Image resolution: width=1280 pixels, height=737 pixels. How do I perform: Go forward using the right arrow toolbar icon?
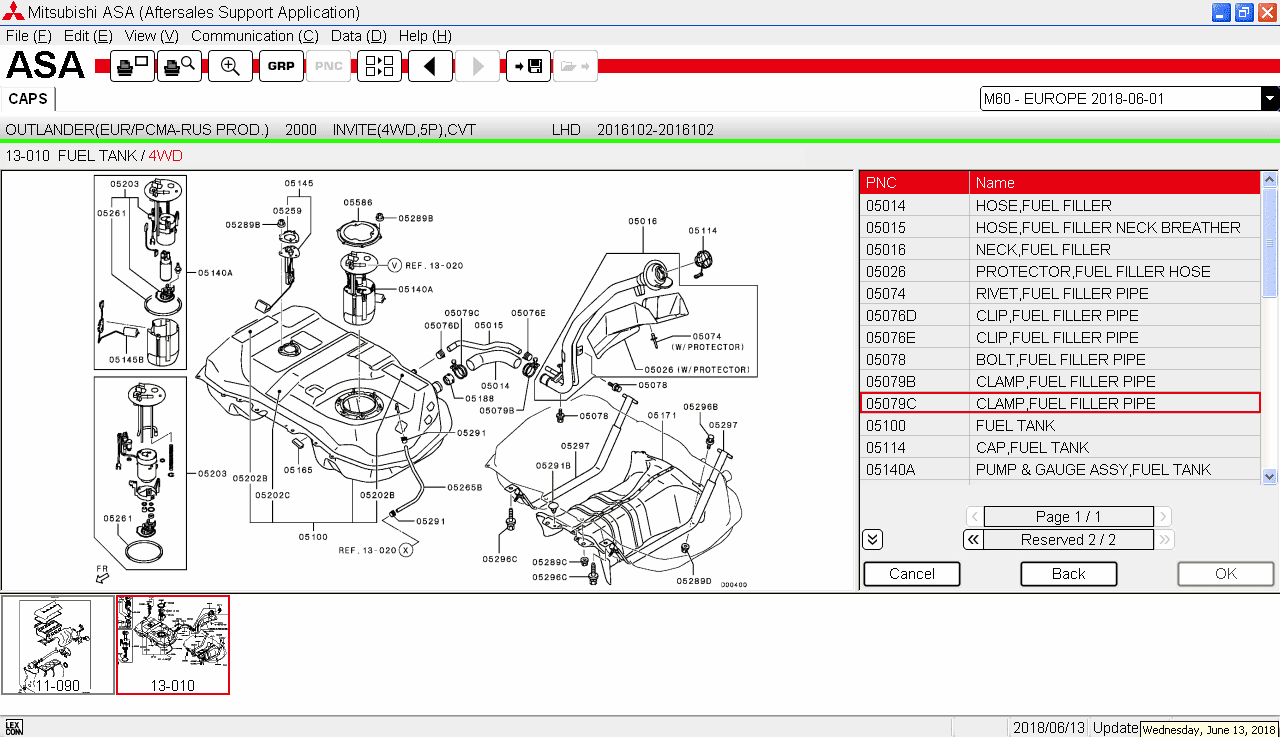point(478,66)
